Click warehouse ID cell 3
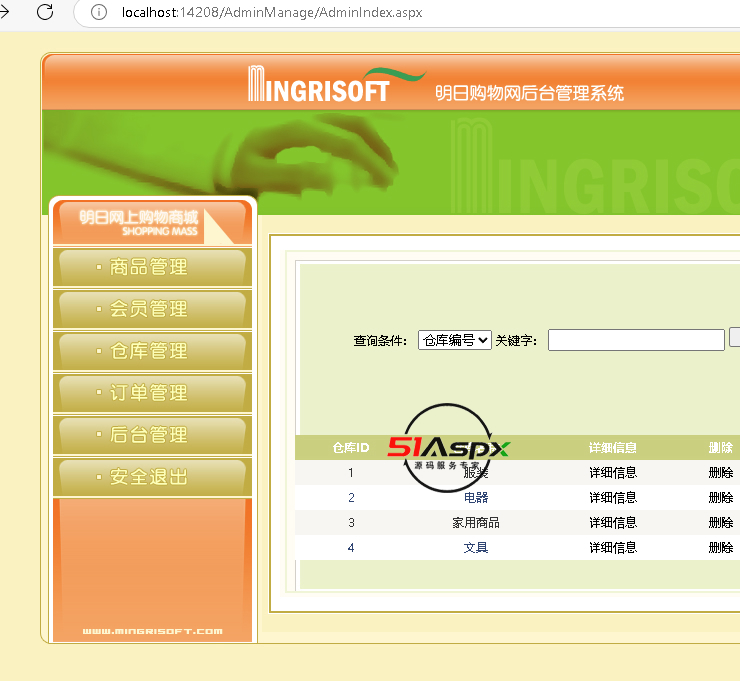The image size is (740, 681). pos(351,522)
